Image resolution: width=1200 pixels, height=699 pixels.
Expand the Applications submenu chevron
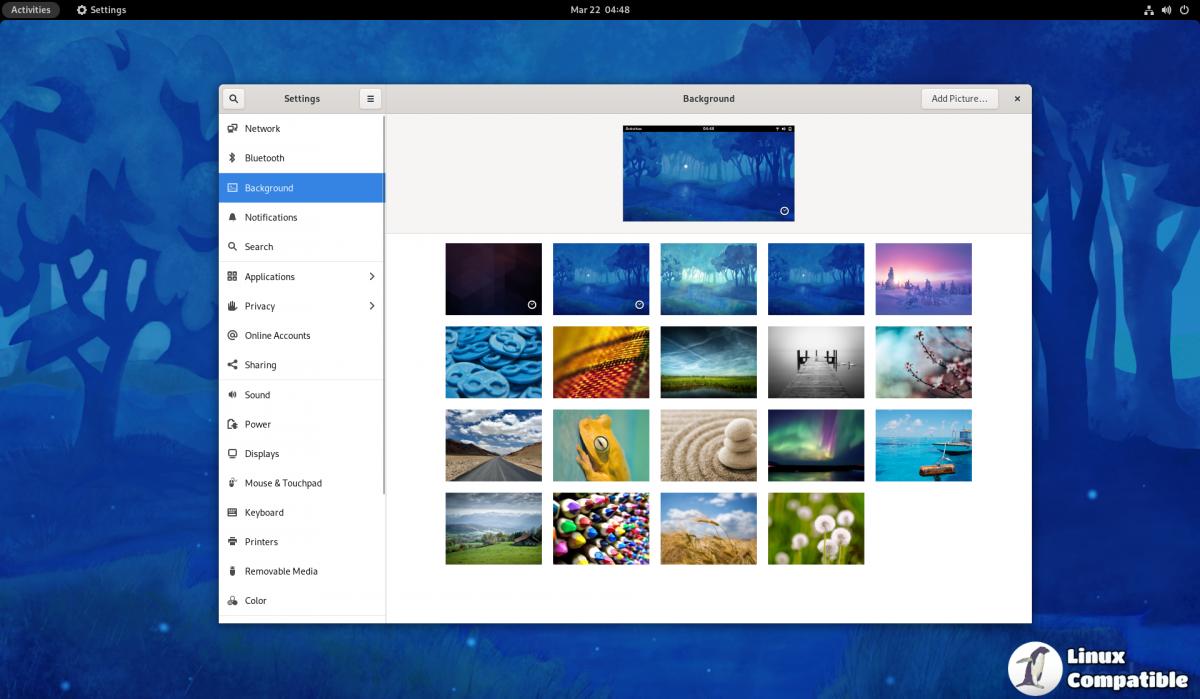click(x=371, y=277)
